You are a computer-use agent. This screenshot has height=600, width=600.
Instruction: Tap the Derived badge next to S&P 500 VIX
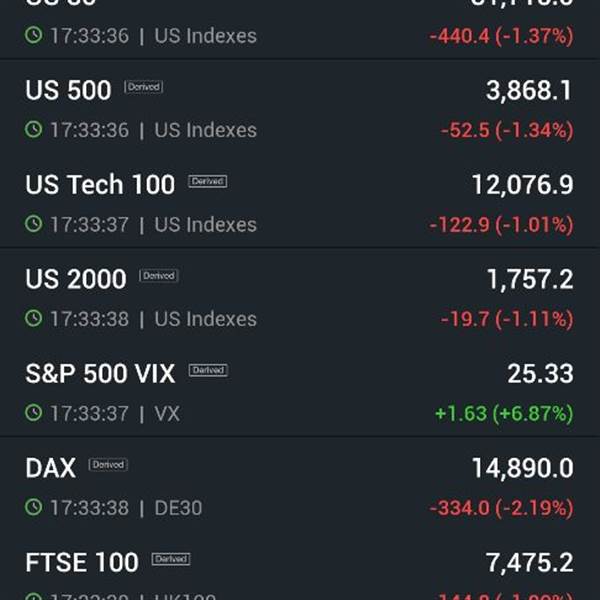point(208,370)
